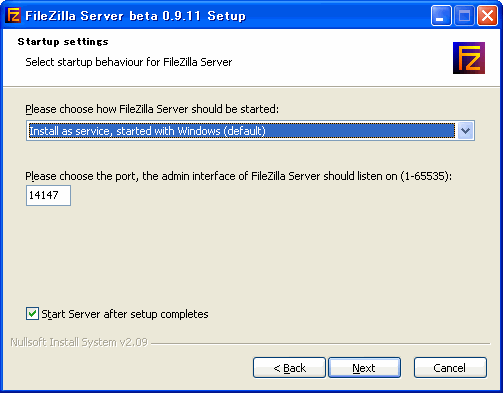Go to the previous page with Back
The image size is (503, 393).
[289, 368]
